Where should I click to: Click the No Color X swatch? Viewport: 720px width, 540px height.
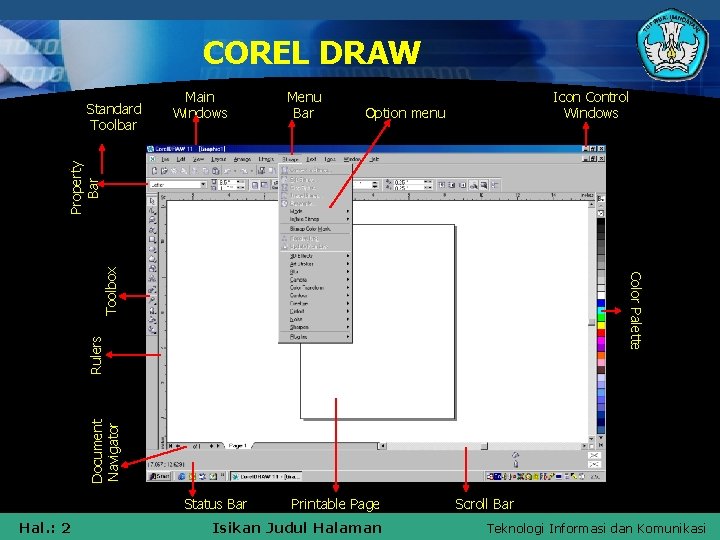click(601, 214)
